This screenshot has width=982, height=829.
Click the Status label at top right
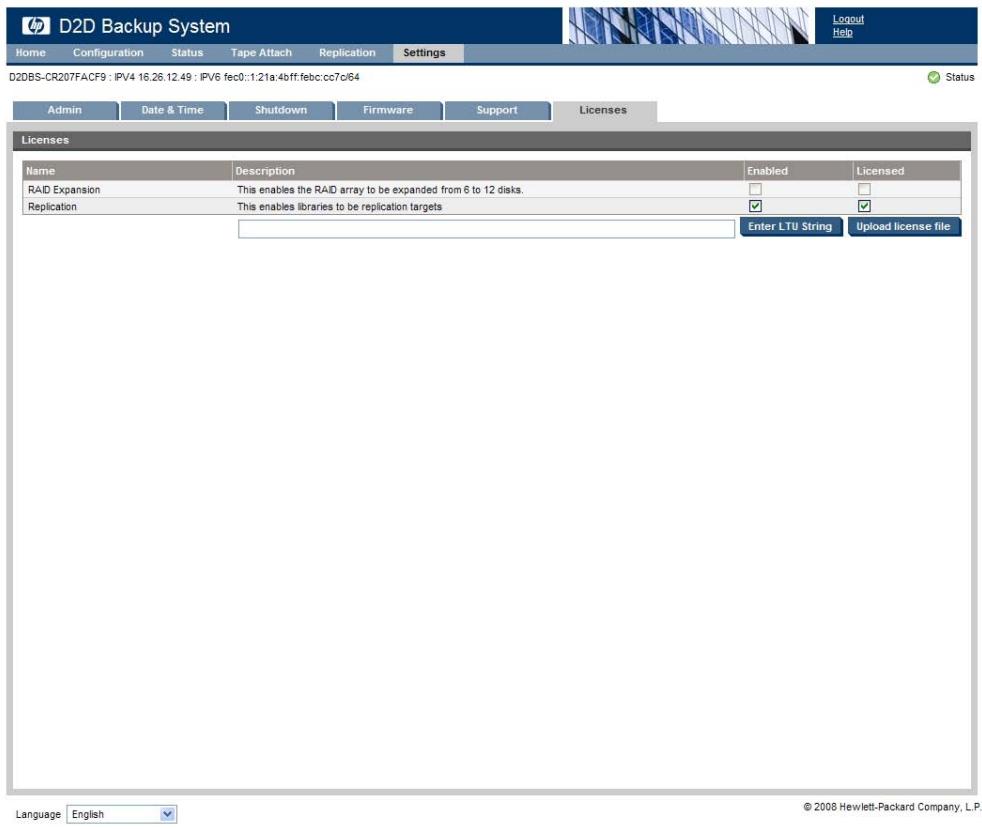(959, 77)
